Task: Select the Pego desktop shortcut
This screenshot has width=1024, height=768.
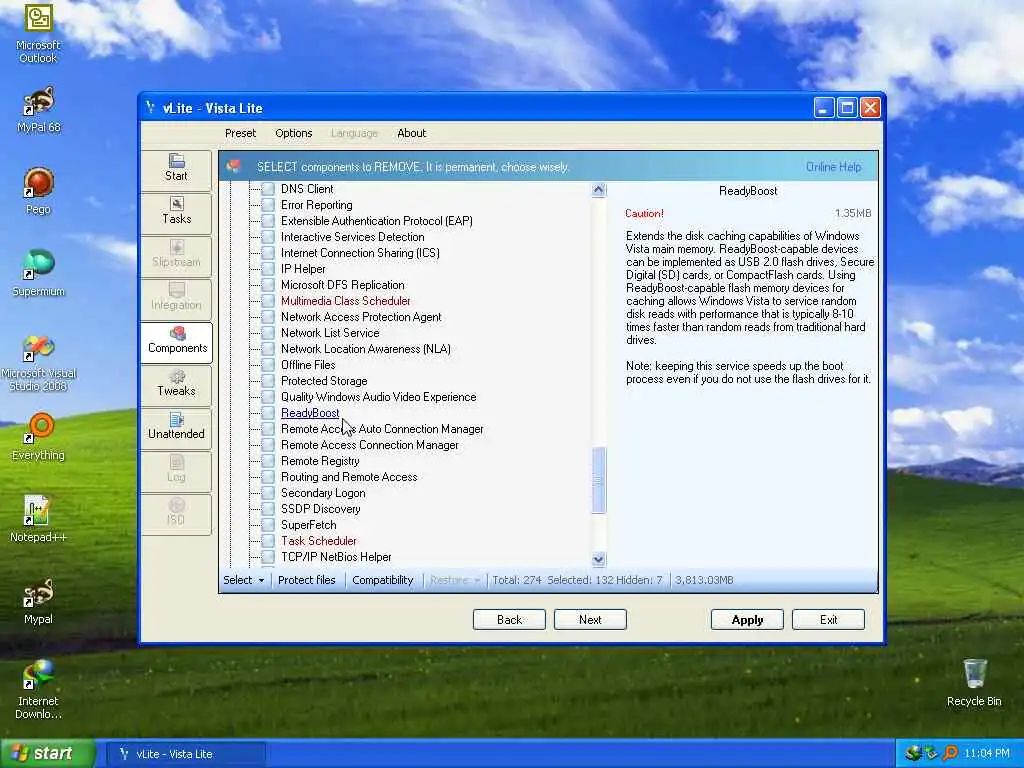Action: (x=38, y=191)
